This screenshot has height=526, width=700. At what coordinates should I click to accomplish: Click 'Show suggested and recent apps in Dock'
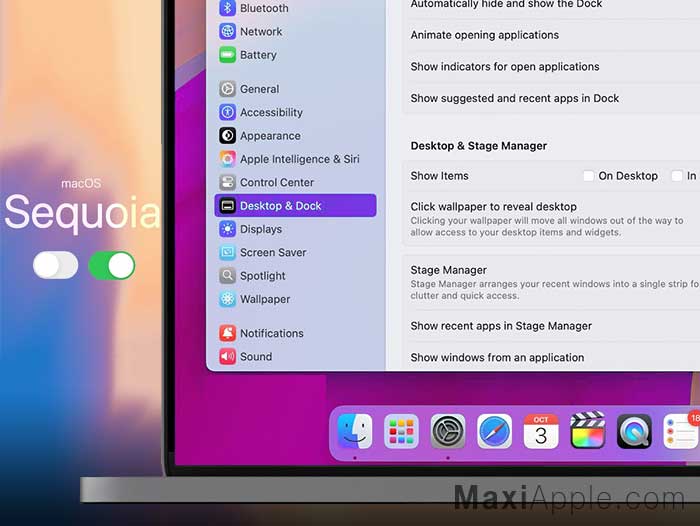515,98
